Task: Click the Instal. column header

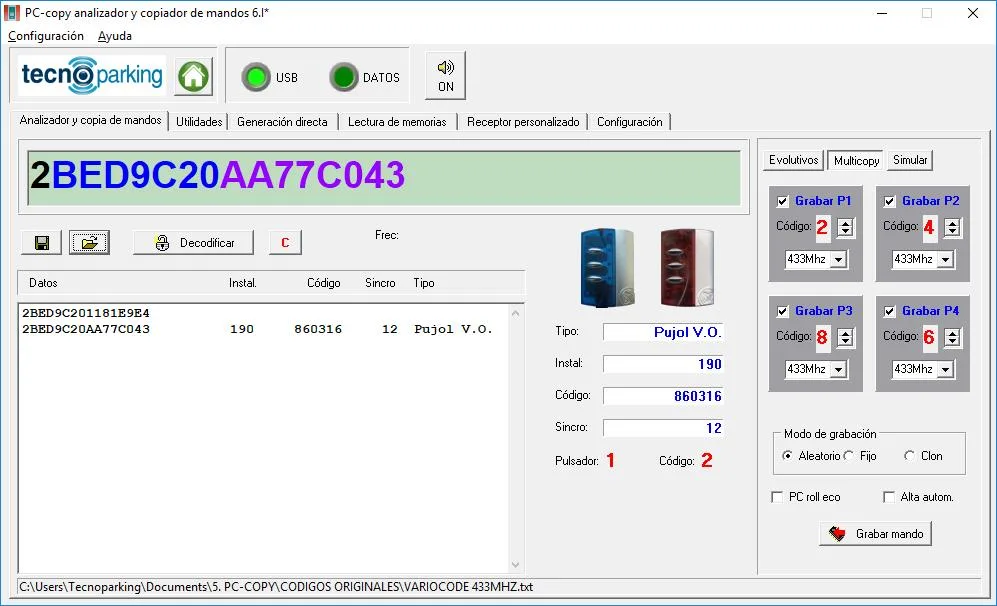Action: click(x=243, y=283)
